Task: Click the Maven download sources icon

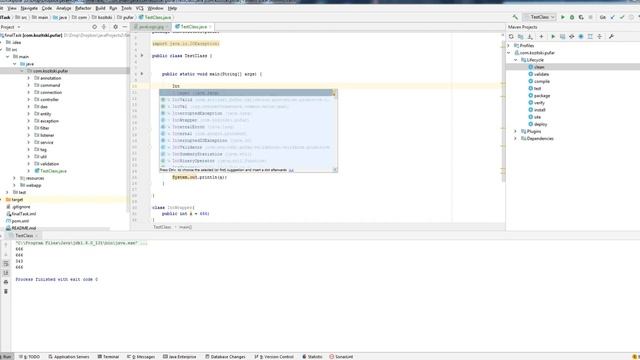Action: (530, 37)
